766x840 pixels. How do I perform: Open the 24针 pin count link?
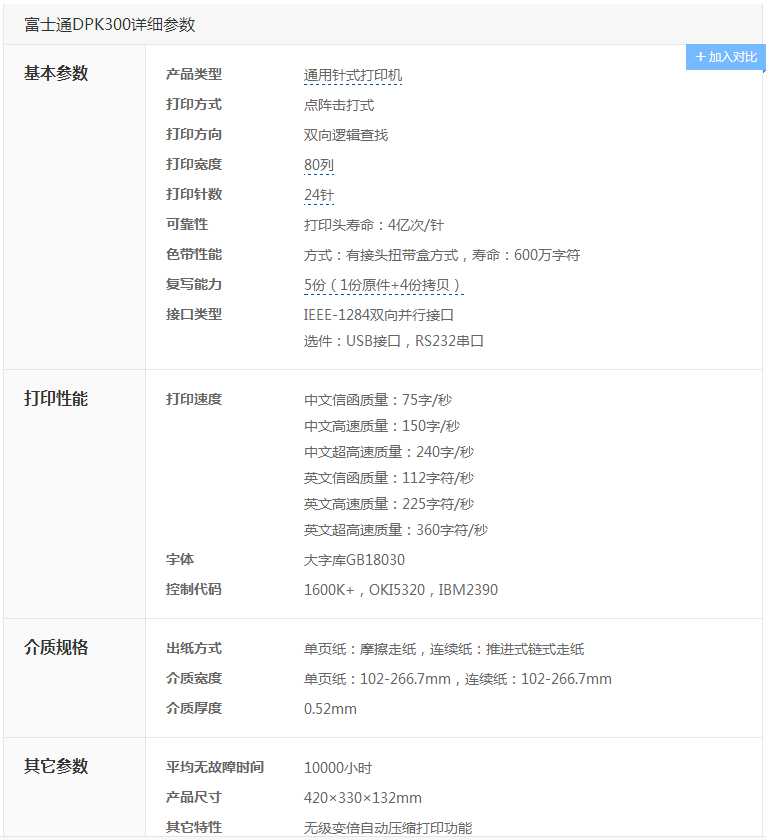pos(319,196)
